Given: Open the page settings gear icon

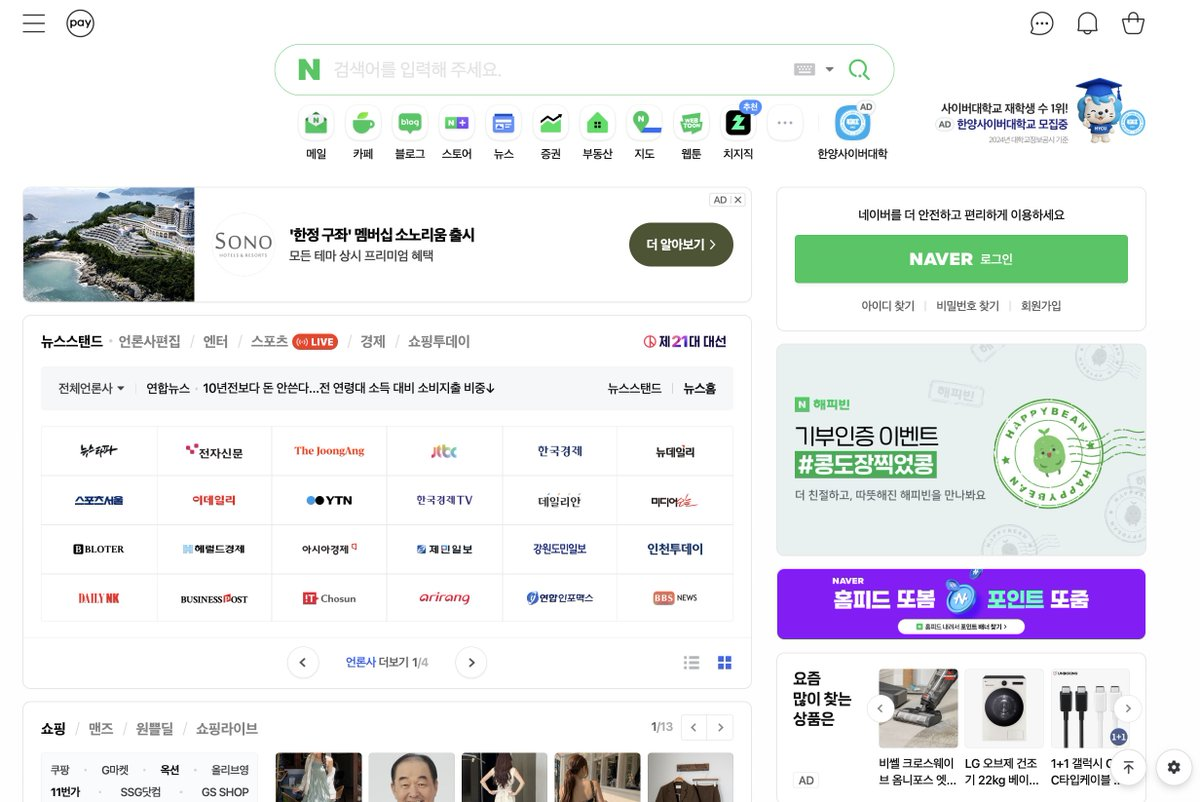Looking at the screenshot, I should point(1174,767).
